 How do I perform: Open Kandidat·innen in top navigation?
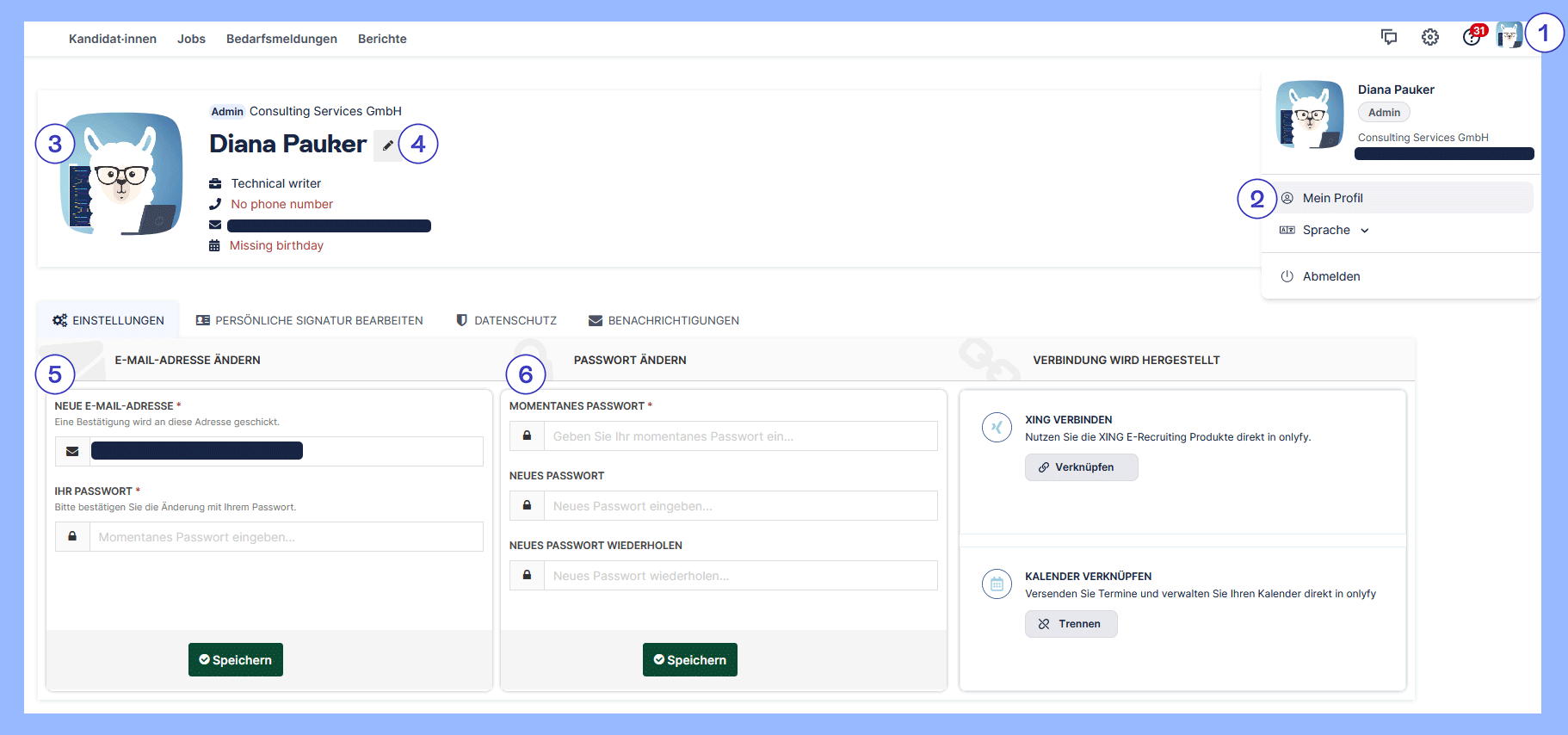pos(113,39)
